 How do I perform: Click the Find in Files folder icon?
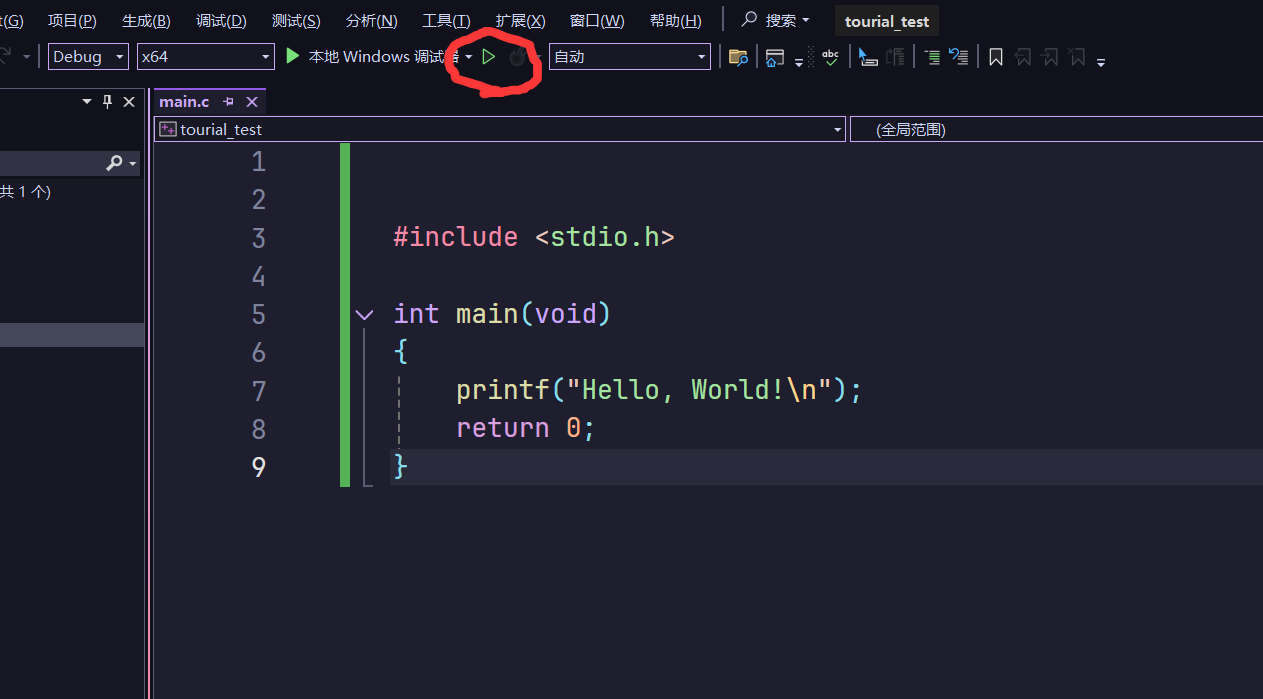pyautogui.click(x=738, y=57)
